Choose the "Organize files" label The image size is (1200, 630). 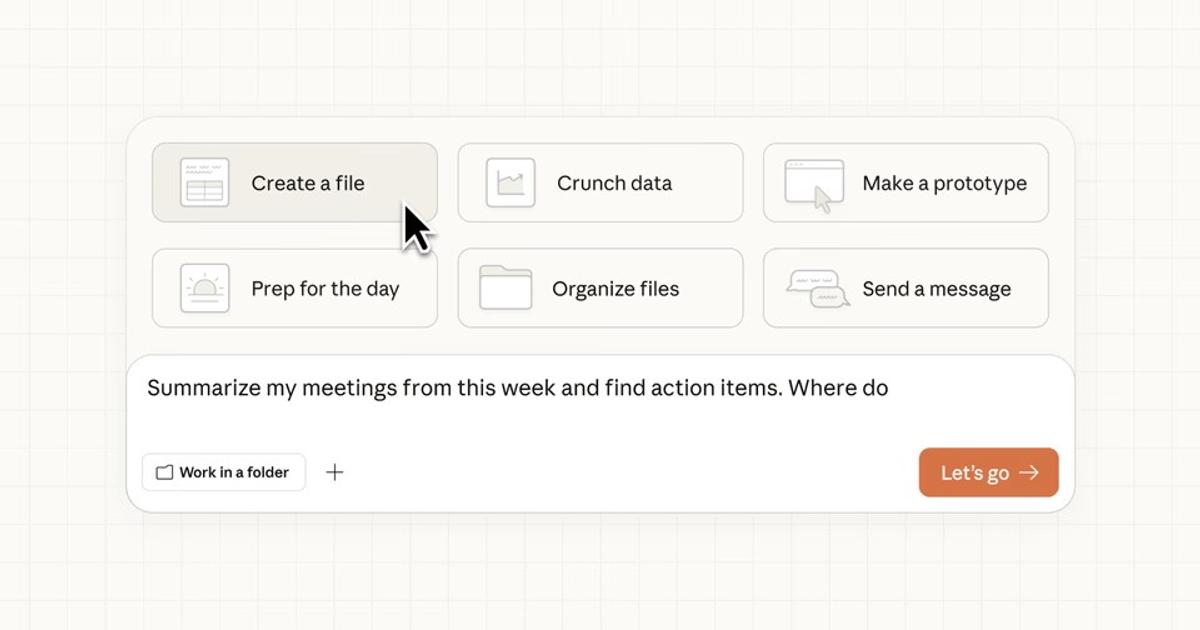pos(615,289)
